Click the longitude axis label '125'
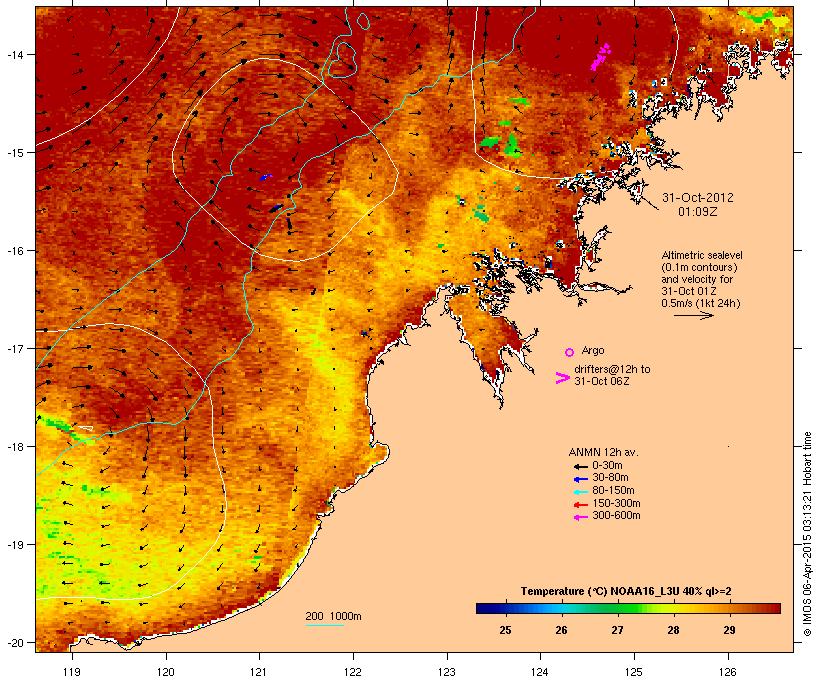 pyautogui.click(x=634, y=672)
